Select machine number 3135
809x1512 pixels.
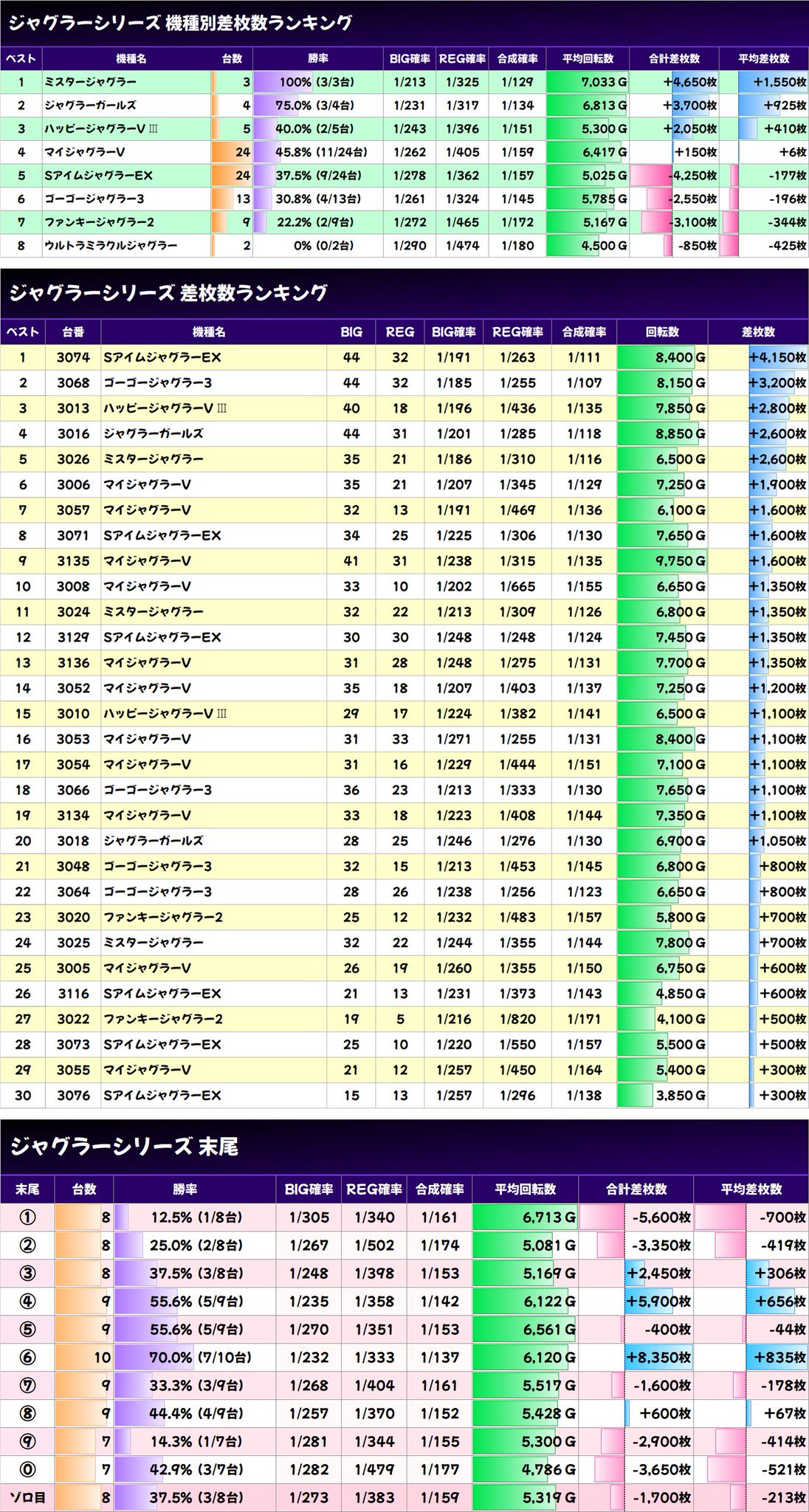click(73, 561)
